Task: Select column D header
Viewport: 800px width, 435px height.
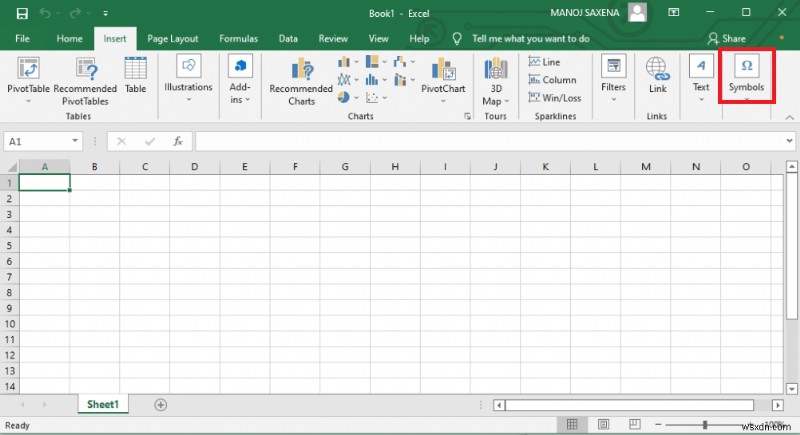Action: click(194, 167)
